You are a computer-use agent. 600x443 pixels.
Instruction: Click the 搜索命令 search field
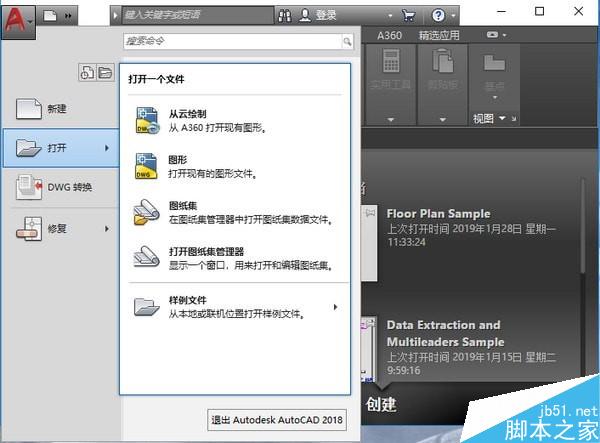tap(233, 41)
